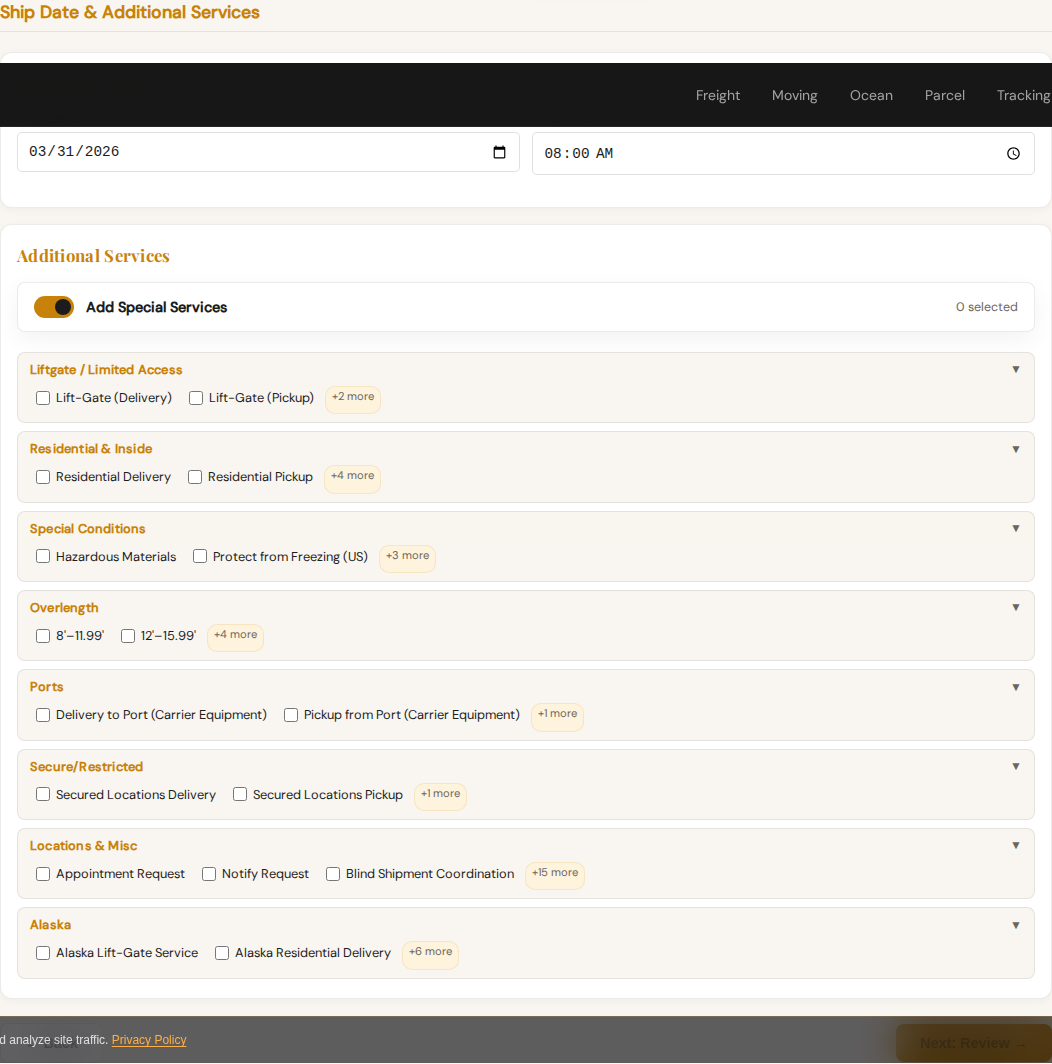Open the Freight menu item
The width and height of the screenshot is (1052, 1064).
[x=717, y=95]
